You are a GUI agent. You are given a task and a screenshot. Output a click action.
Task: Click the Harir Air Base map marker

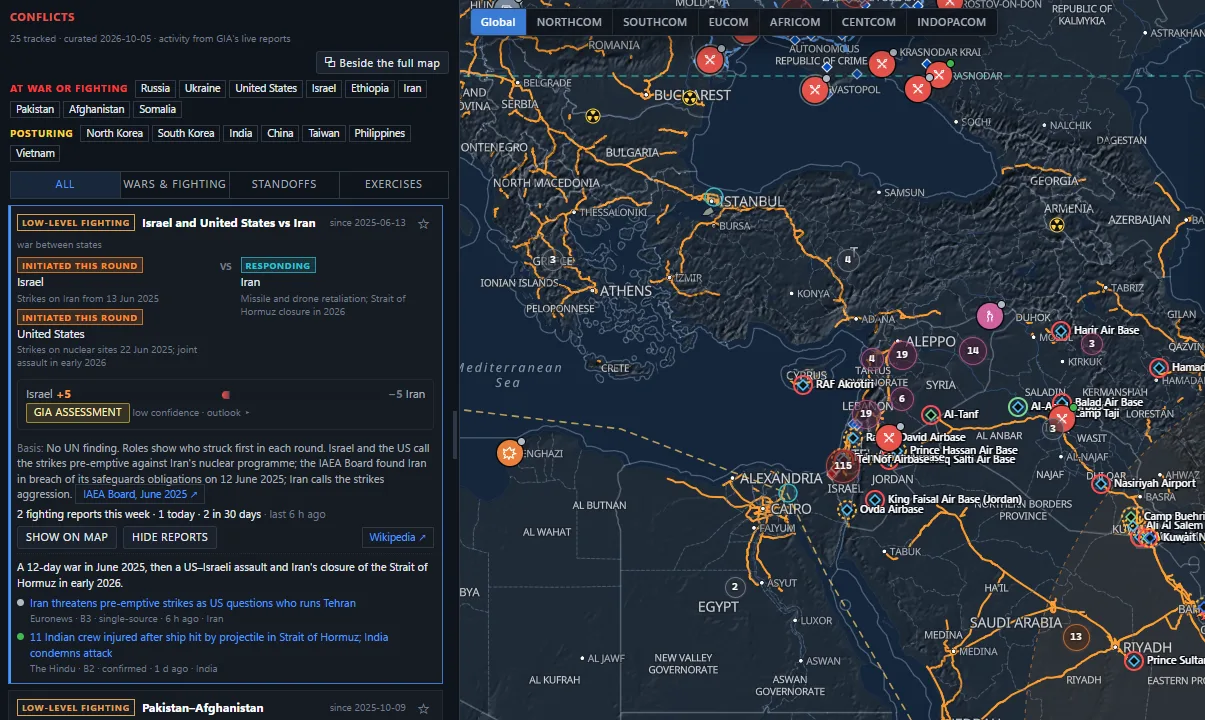1061,331
